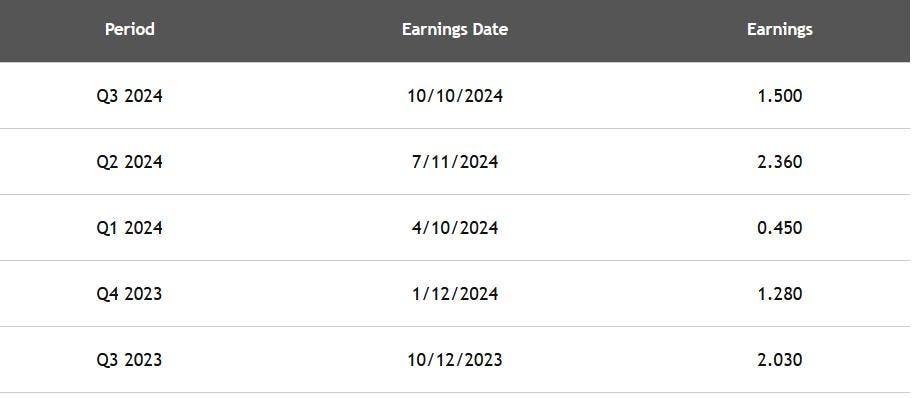Click the 7/11/2024 earnings date
Screen dimensions: 915x398
pos(455,162)
